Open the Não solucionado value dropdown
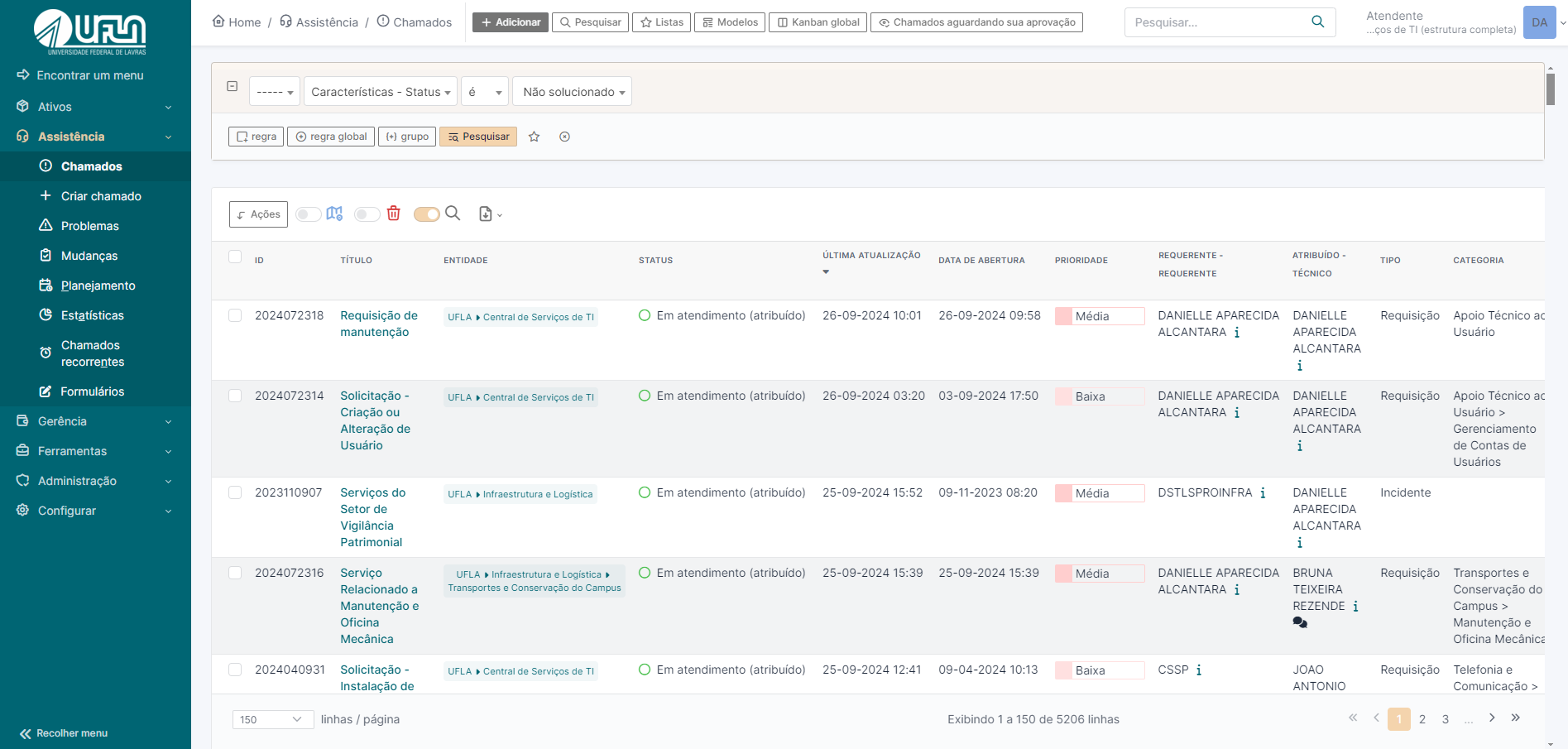Screen dimensions: 1568x749 point(573,92)
